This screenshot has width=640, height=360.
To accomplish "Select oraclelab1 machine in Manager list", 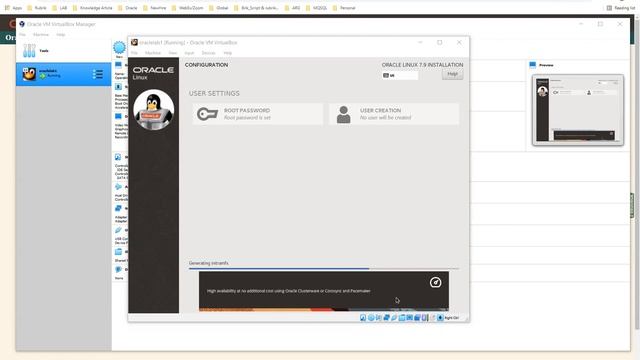I will click(63, 74).
